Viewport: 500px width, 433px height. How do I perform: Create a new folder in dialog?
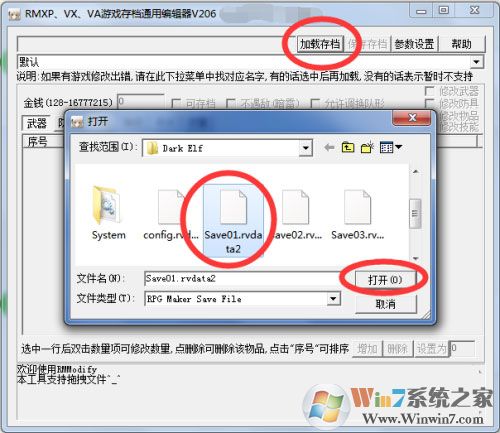367,147
